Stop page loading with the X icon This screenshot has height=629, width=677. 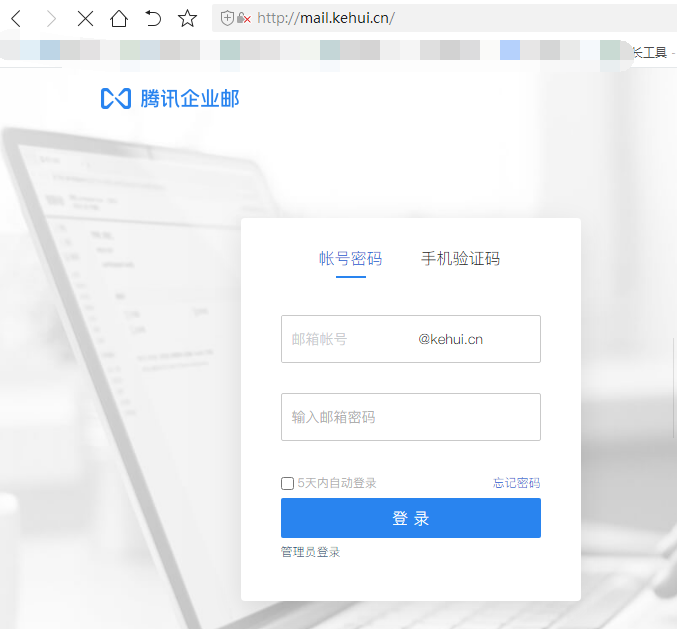[85, 18]
